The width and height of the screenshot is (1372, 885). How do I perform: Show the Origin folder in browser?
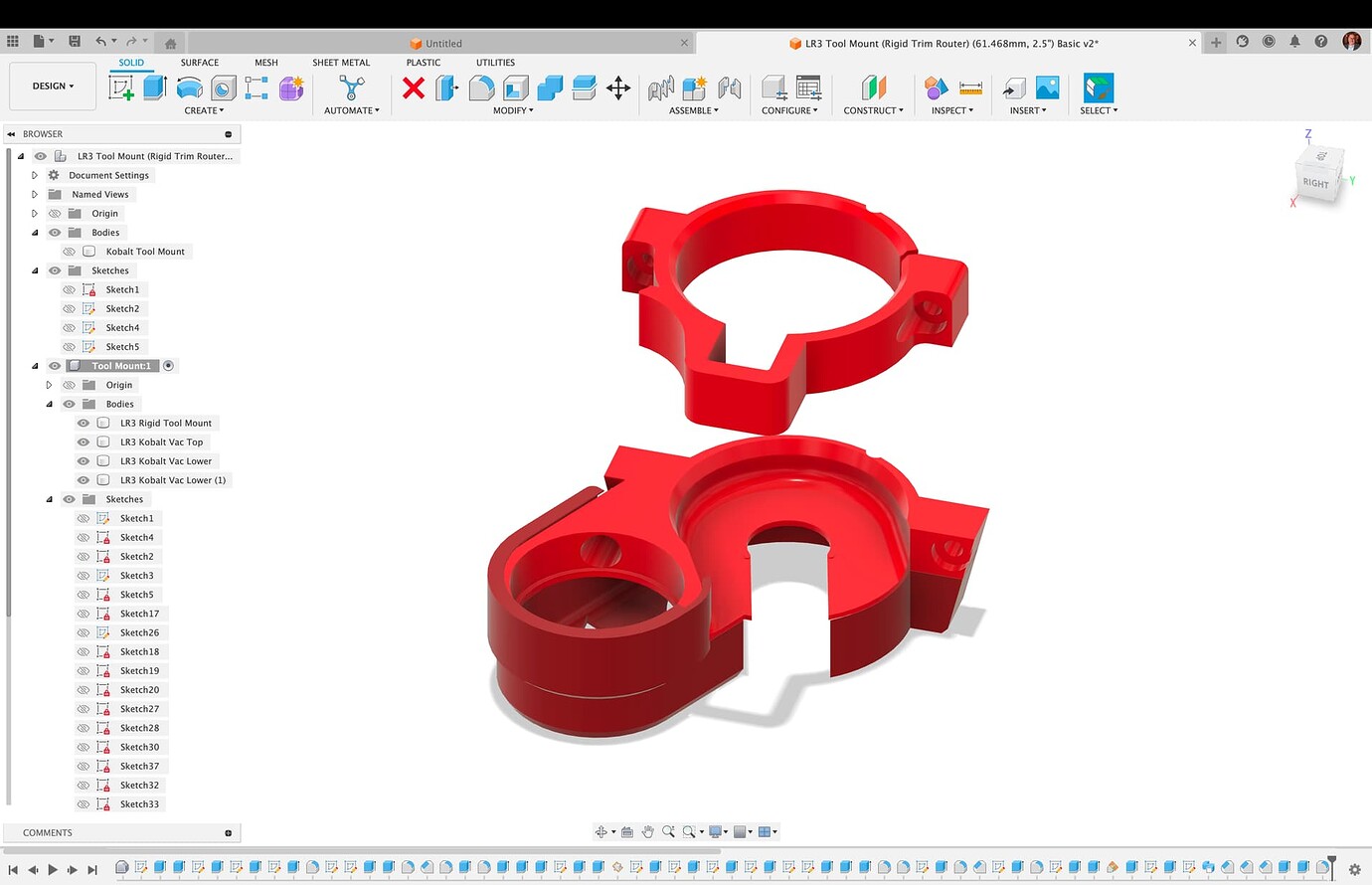coord(55,213)
